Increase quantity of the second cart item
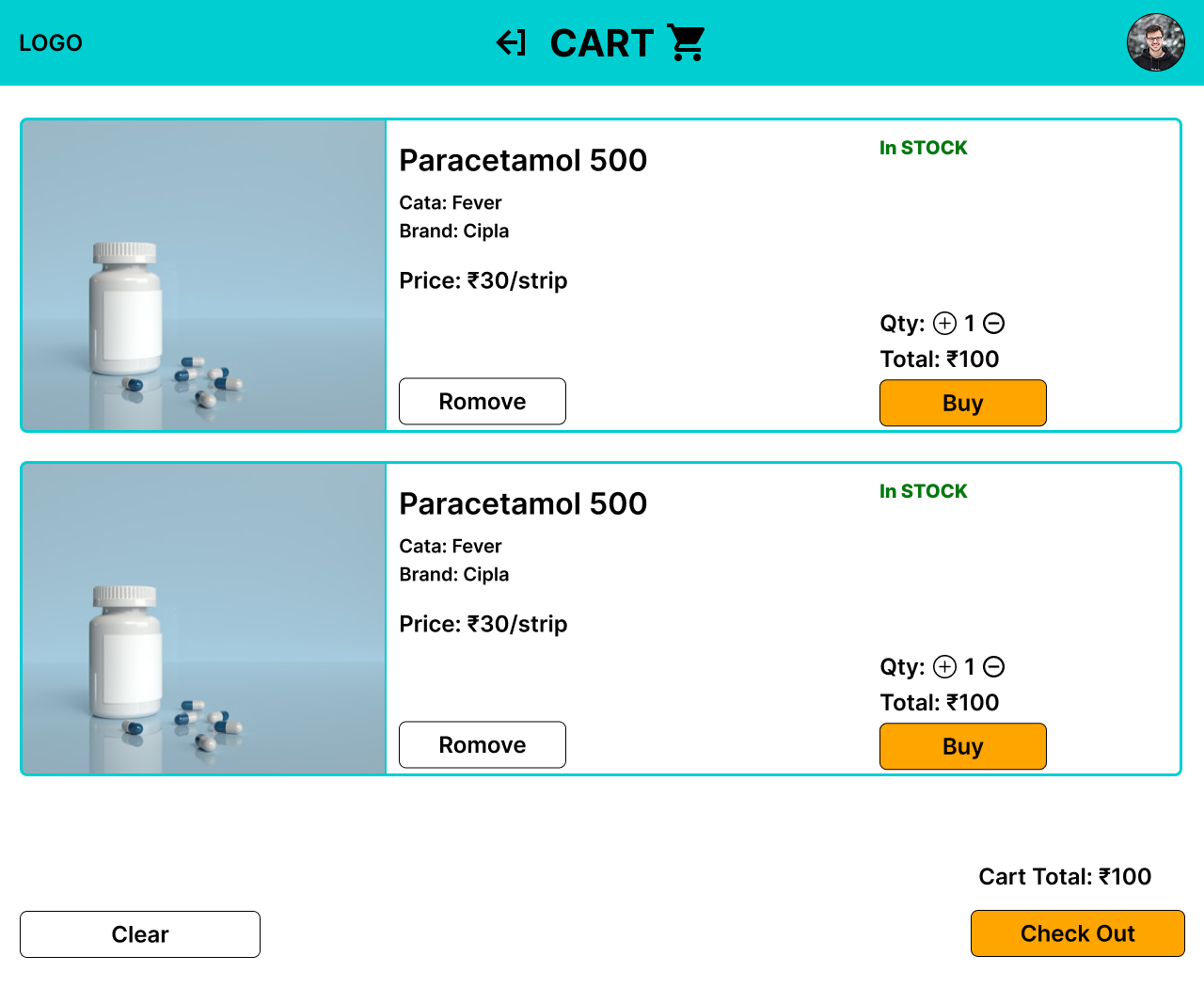This screenshot has height=988, width=1204. [944, 667]
